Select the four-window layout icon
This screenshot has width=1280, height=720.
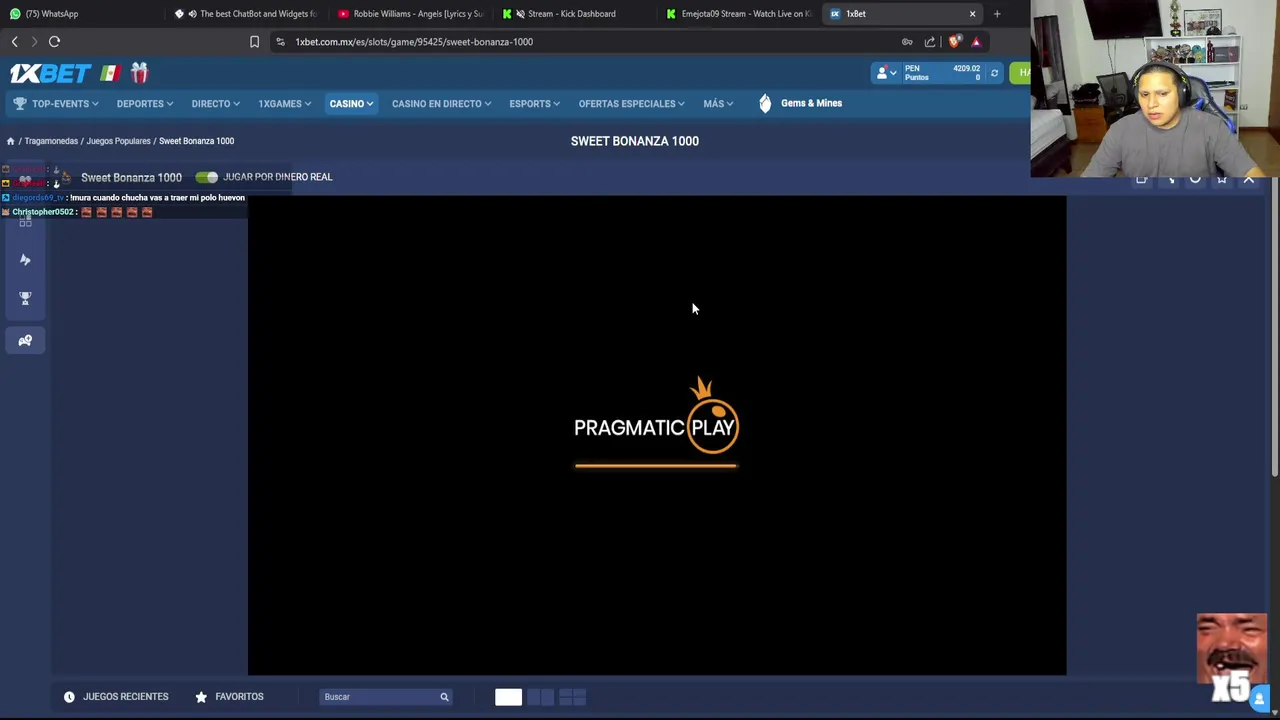(x=572, y=697)
